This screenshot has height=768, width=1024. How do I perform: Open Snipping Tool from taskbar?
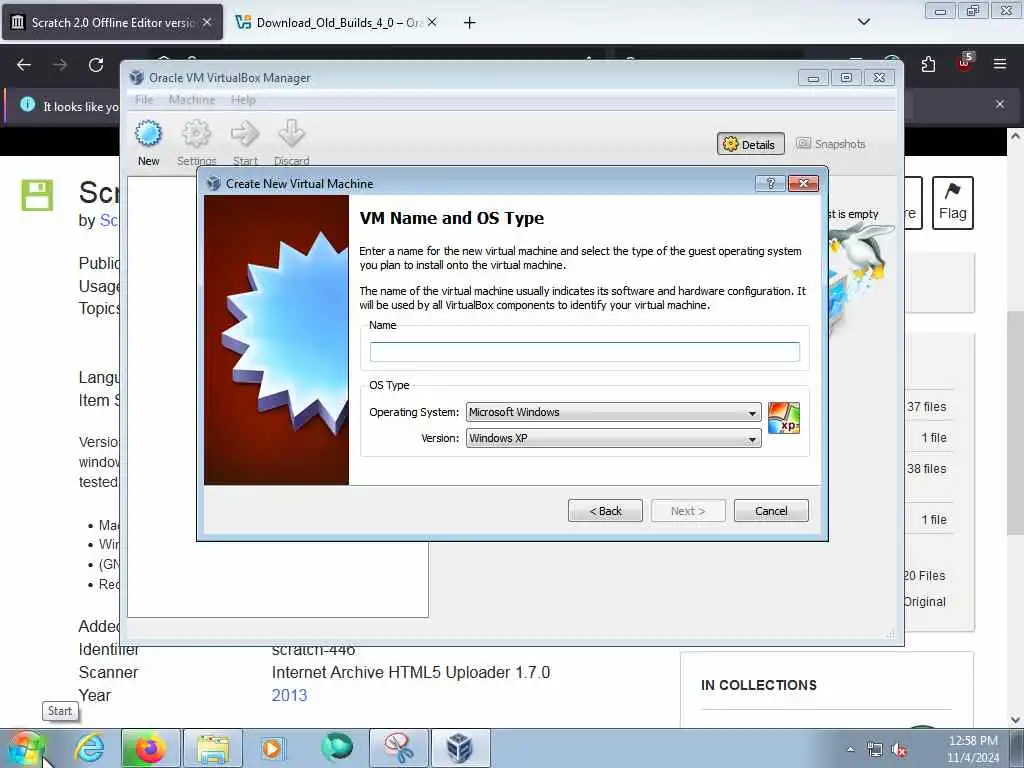398,748
